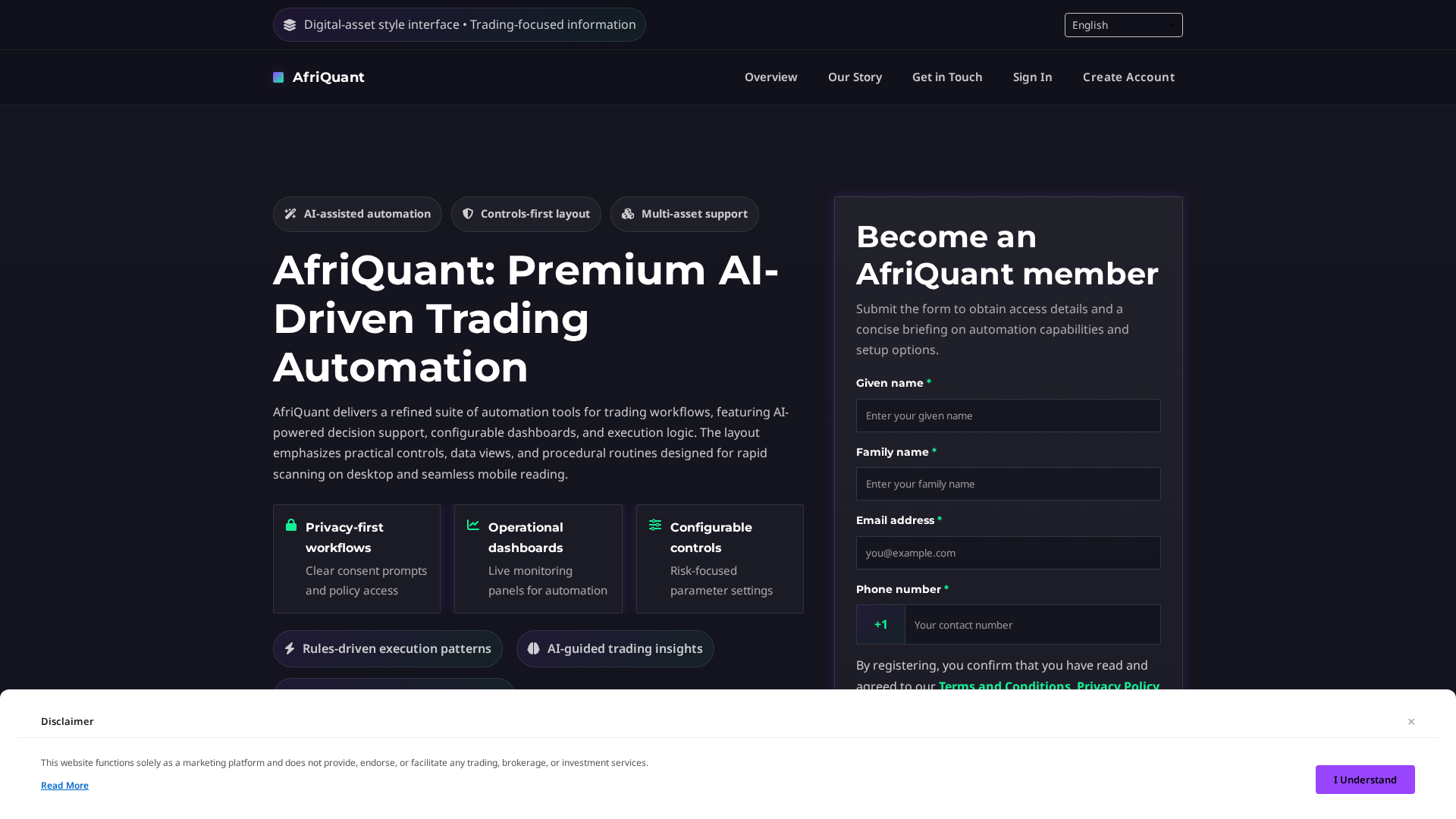This screenshot has height=819, width=1456.
Task: Open the English language dropdown
Action: (x=1124, y=25)
